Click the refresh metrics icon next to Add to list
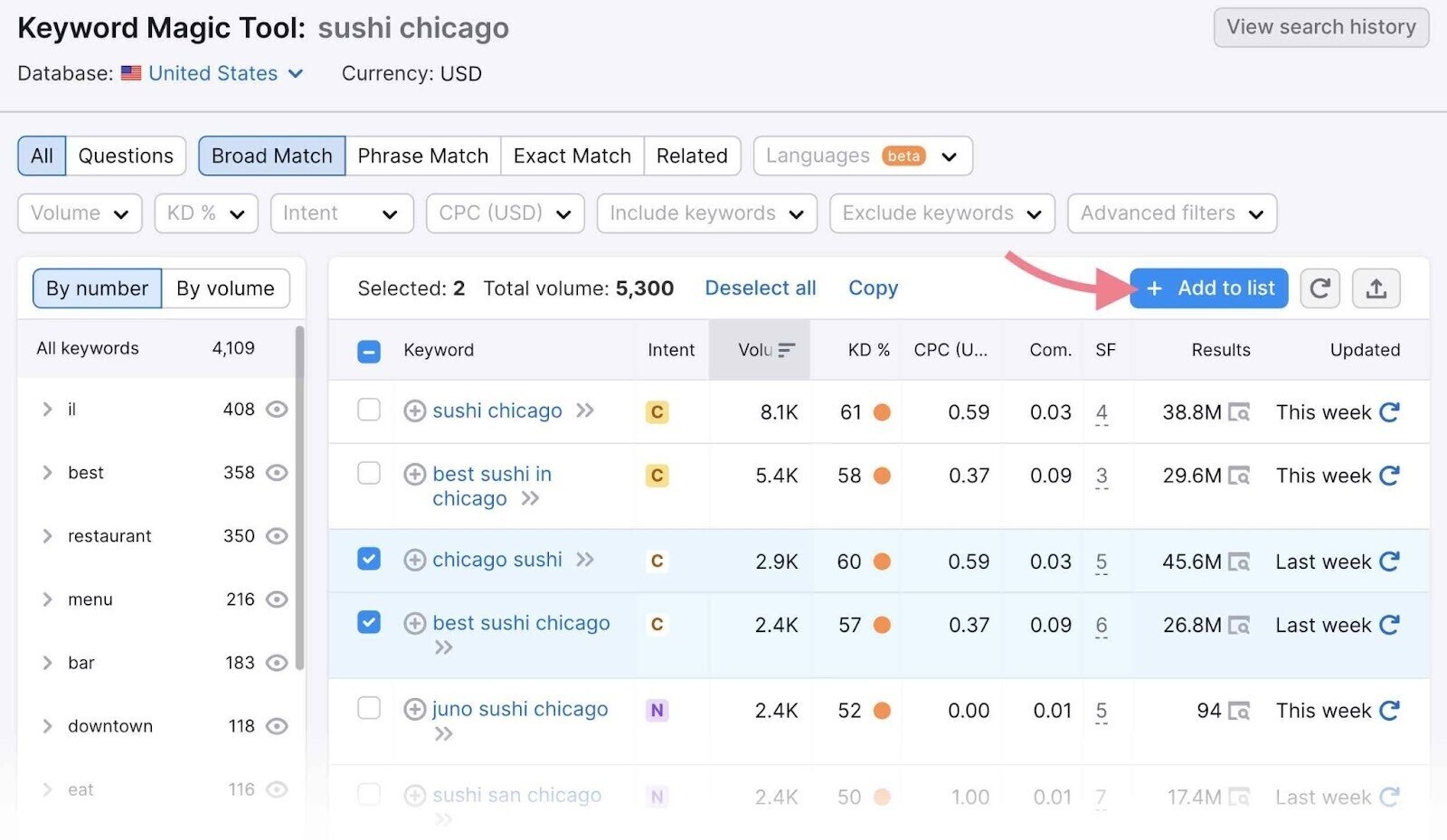This screenshot has height=840, width=1447. point(1319,288)
